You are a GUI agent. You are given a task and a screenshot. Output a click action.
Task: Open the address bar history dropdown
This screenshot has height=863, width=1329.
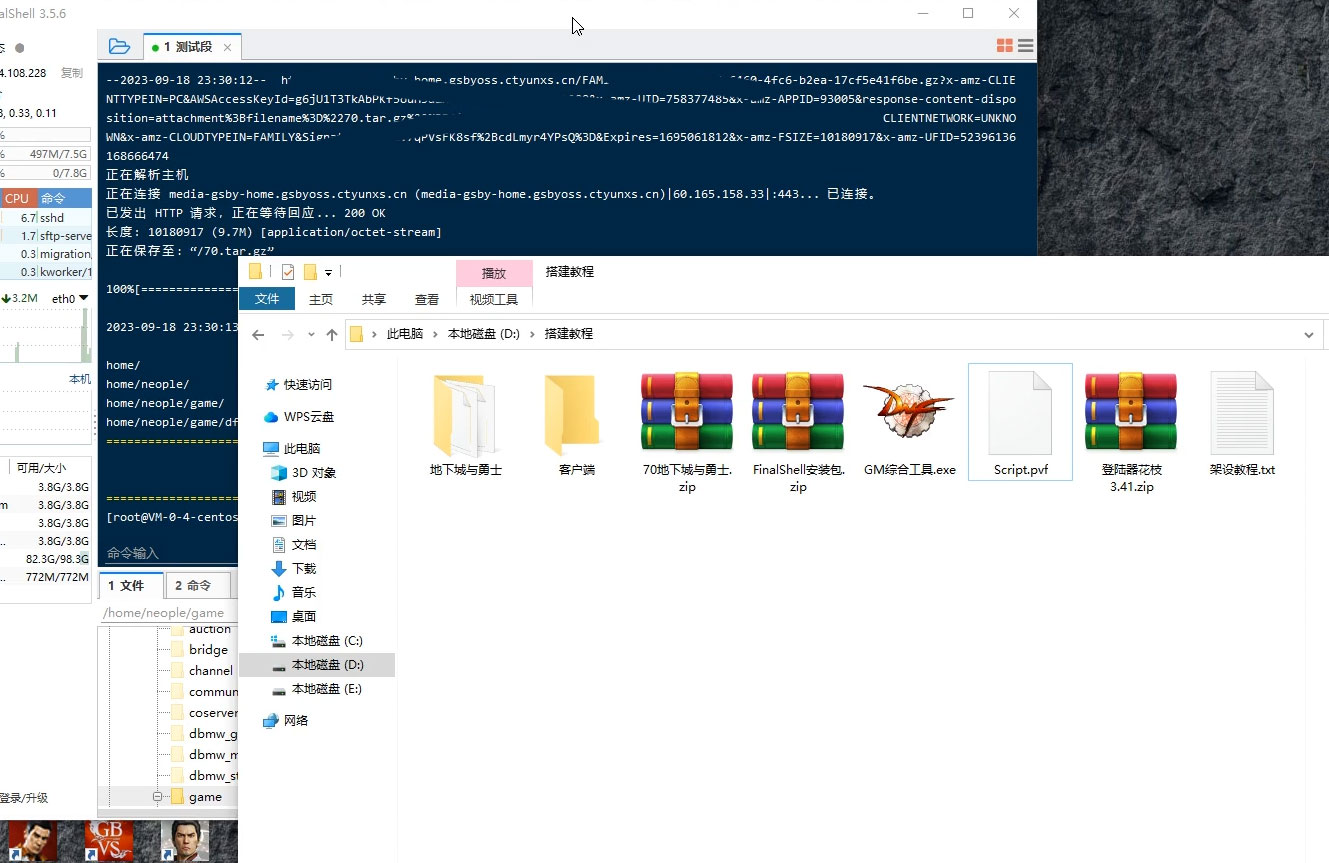point(1310,333)
